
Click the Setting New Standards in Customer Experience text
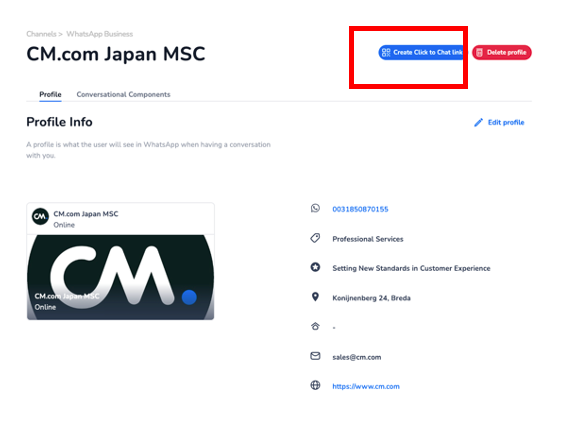tap(411, 268)
